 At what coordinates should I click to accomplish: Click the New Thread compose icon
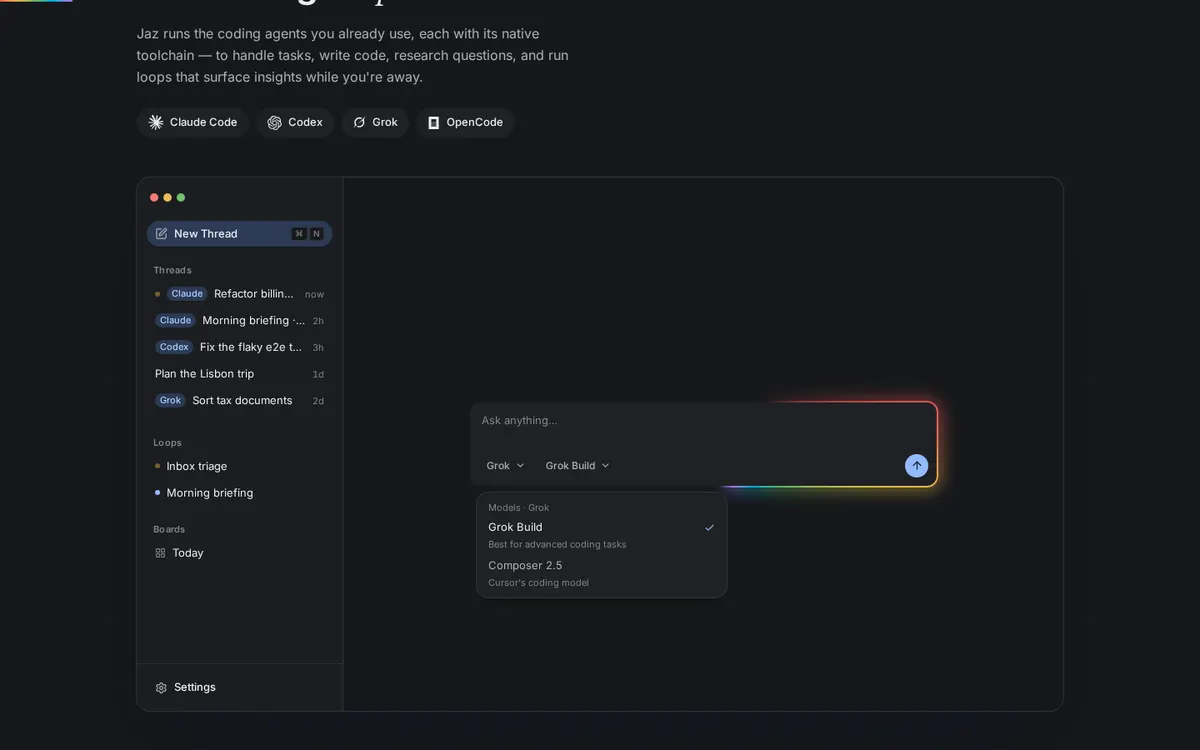tap(161, 234)
